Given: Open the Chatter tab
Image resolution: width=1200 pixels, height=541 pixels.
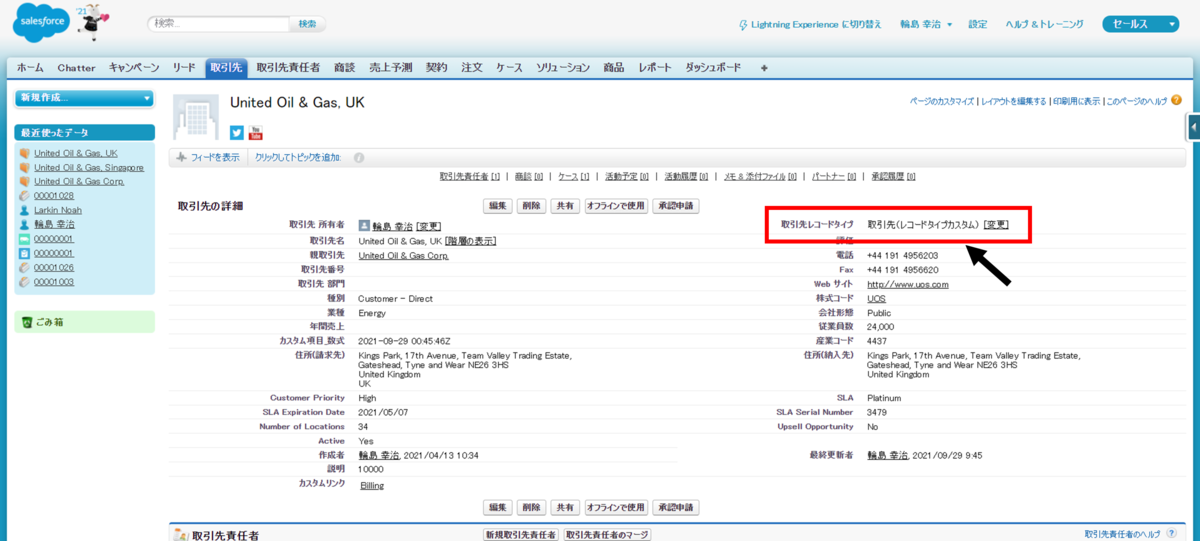Looking at the screenshot, I should (x=76, y=68).
